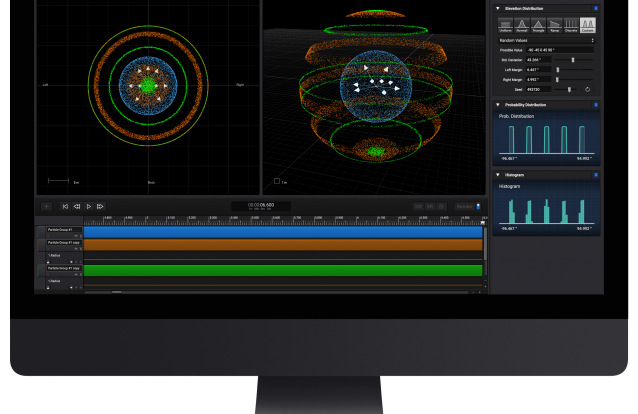
Task: Open the Random Values dropdown
Action: [x=545, y=39]
